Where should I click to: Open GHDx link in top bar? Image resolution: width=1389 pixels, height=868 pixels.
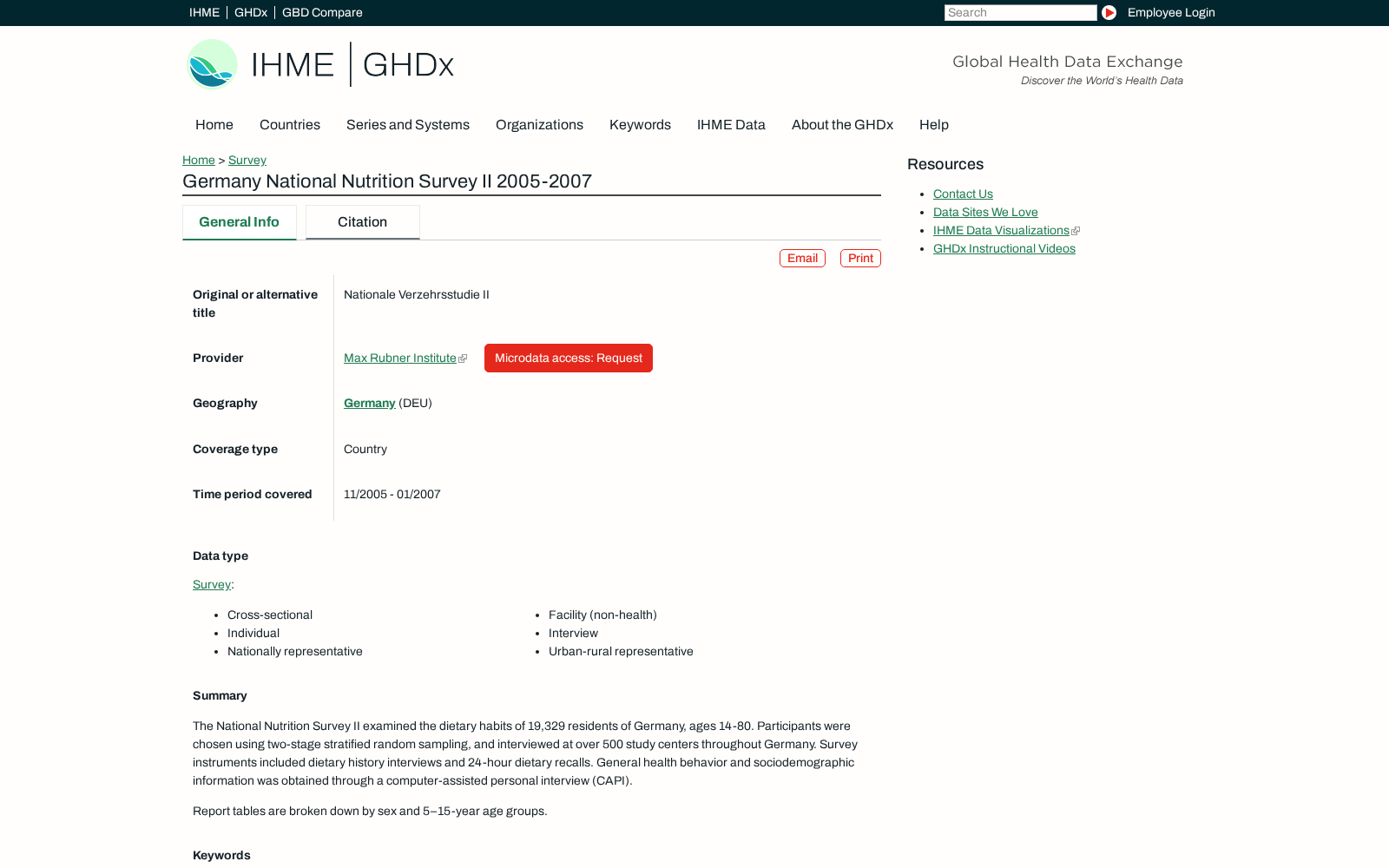[251, 12]
